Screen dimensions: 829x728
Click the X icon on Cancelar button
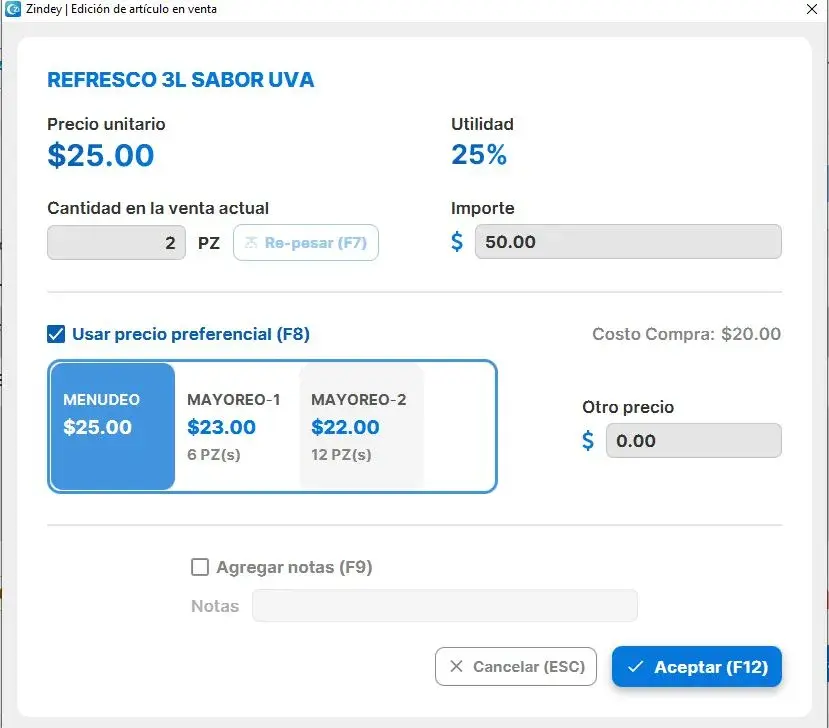(456, 667)
